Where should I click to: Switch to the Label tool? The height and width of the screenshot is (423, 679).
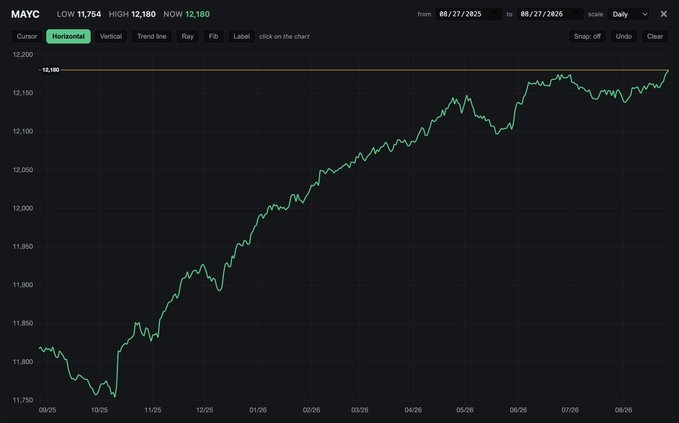pos(242,36)
